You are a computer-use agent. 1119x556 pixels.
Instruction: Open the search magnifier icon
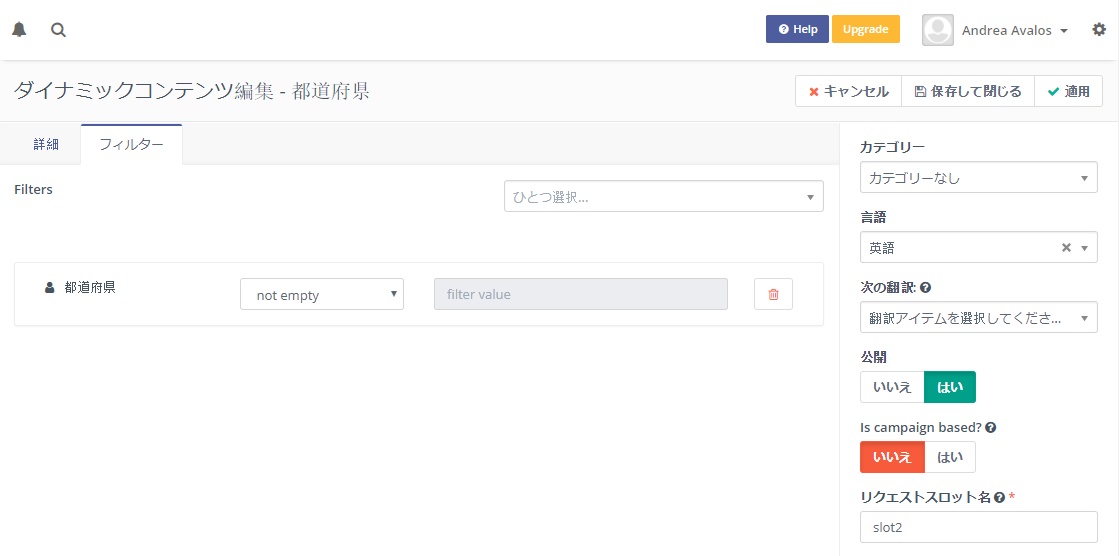[x=59, y=30]
